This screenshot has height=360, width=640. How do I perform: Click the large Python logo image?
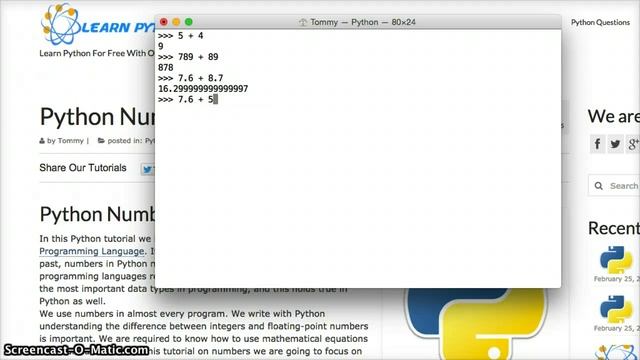pos(476,324)
